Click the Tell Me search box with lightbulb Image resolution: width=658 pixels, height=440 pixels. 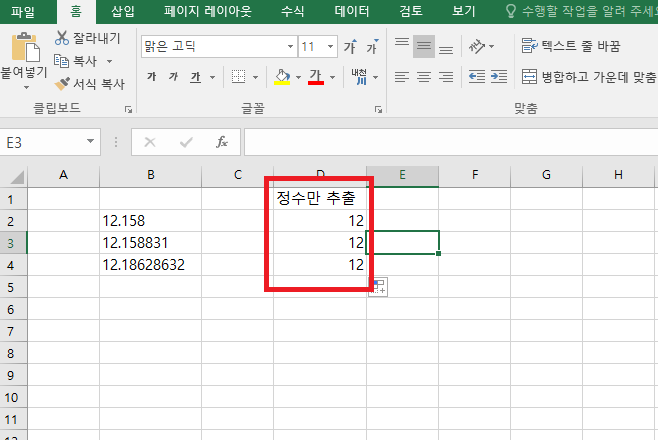(581, 11)
